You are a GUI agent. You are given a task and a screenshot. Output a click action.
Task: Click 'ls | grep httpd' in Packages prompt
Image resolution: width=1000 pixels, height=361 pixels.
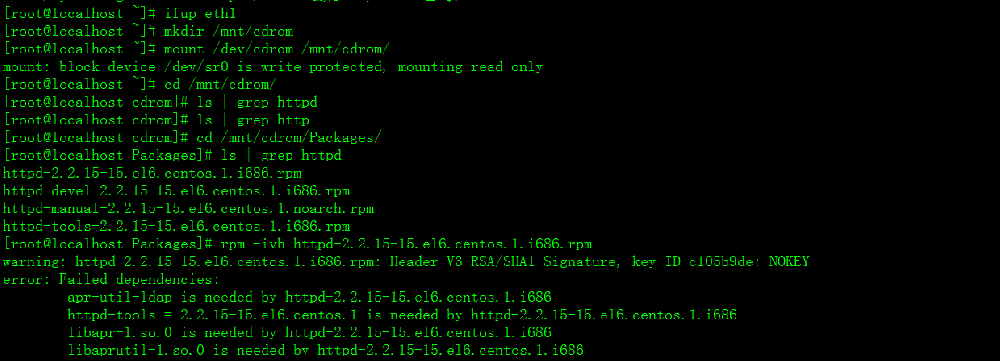click(x=281, y=155)
